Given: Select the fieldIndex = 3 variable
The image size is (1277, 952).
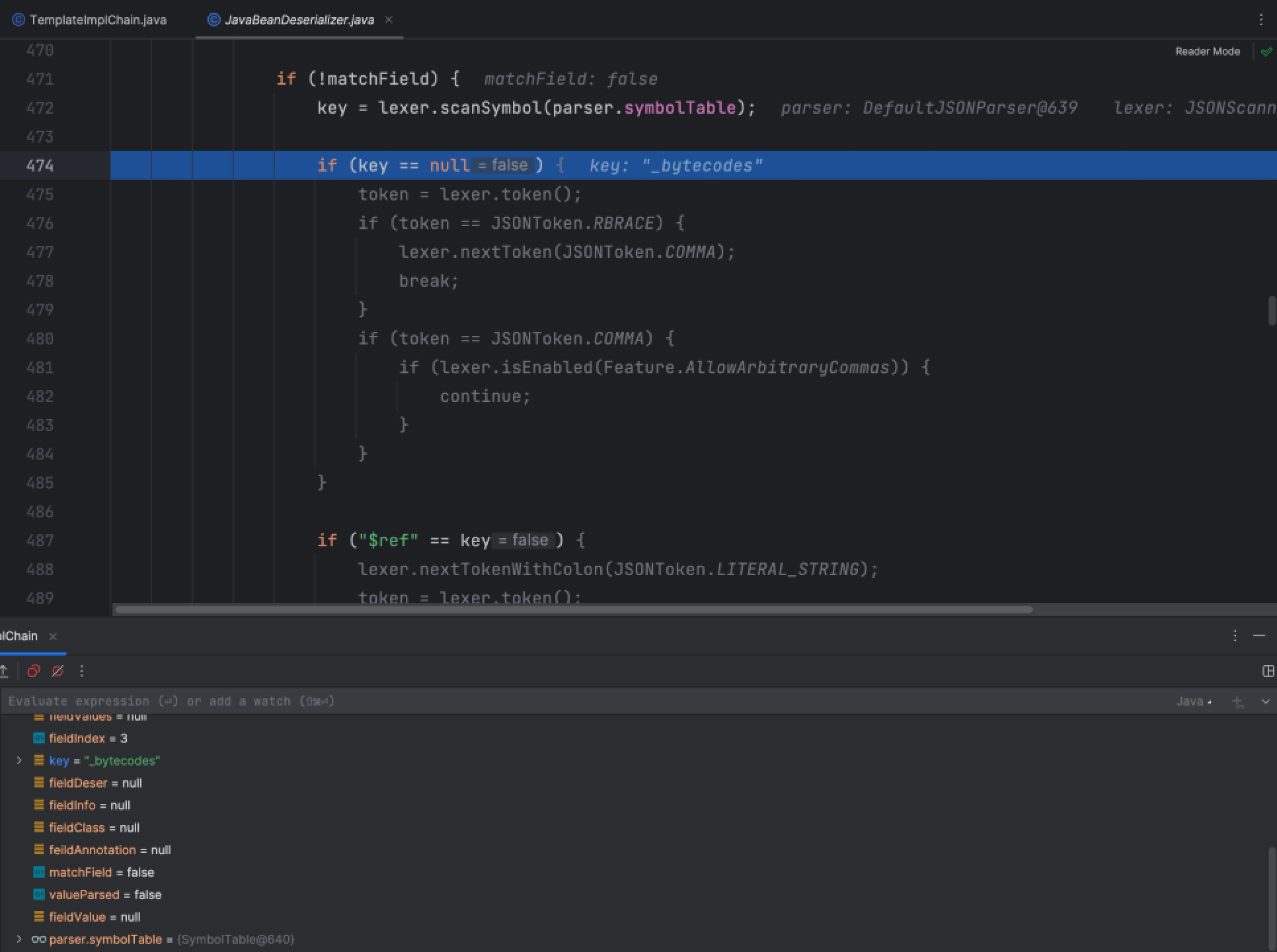Looking at the screenshot, I should click(x=88, y=738).
